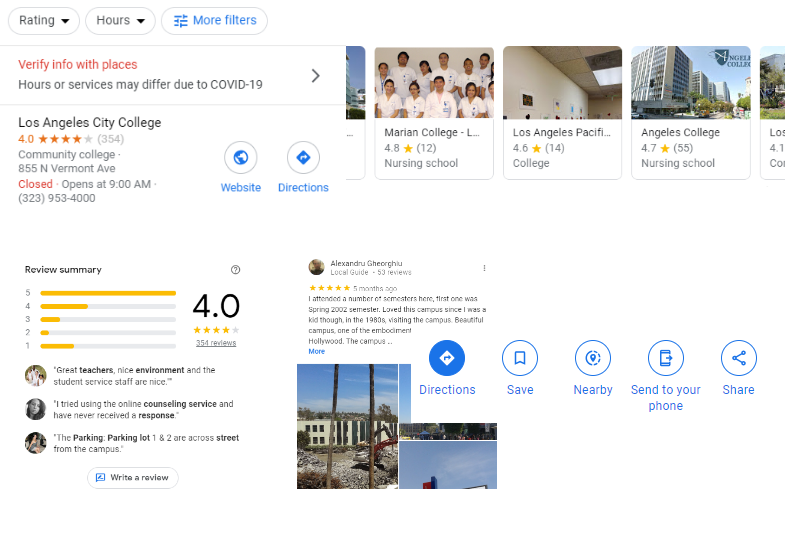Click the 5-star rating bar

coord(108,293)
